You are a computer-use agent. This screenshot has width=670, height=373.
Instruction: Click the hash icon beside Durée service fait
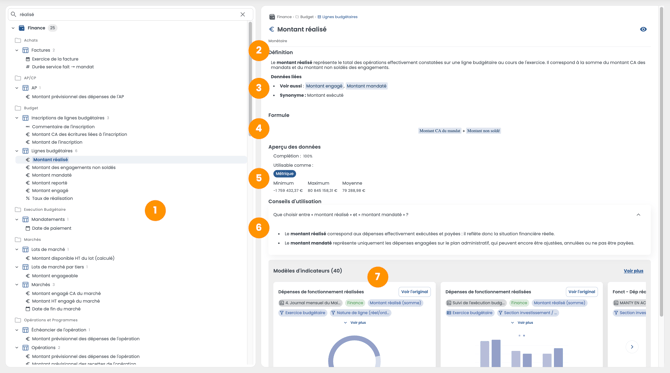[28, 67]
